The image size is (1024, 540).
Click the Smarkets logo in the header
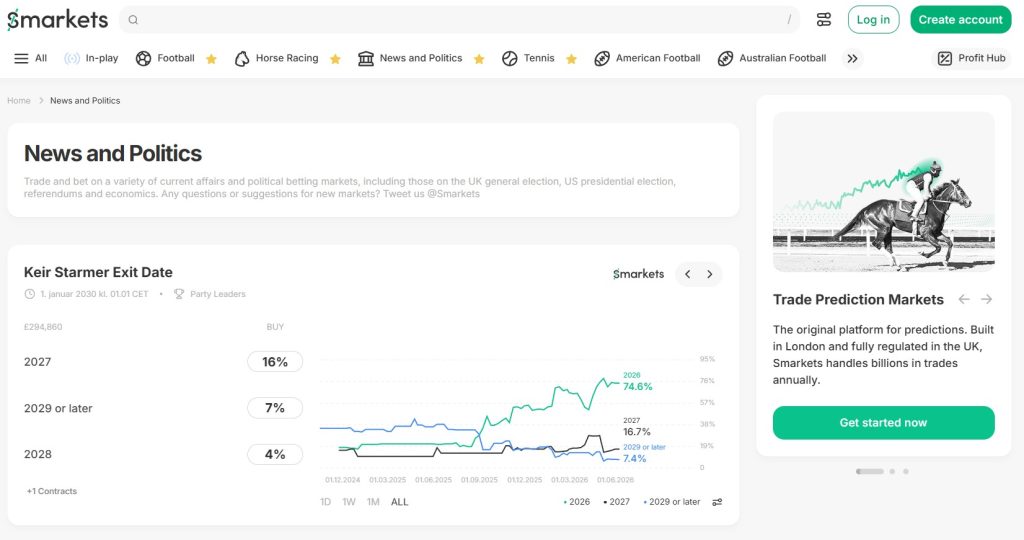57,20
